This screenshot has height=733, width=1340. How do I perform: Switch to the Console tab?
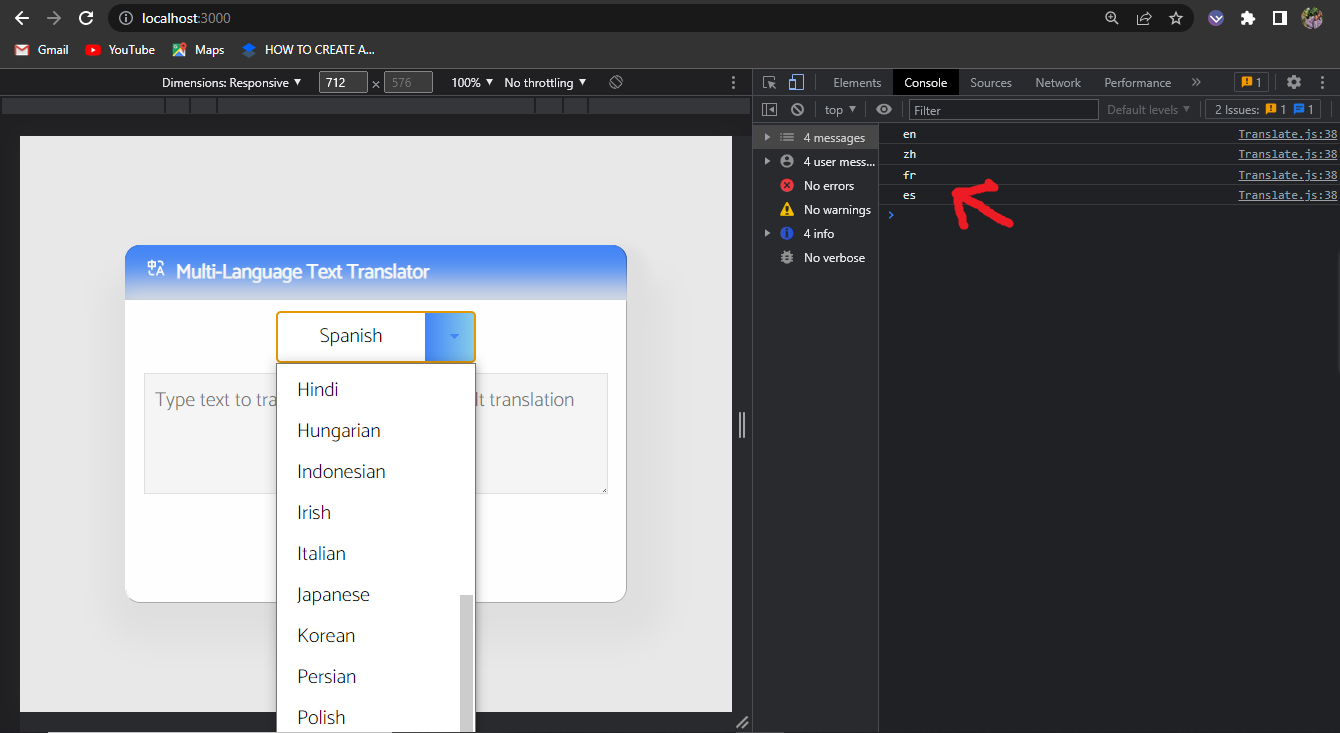(x=926, y=82)
